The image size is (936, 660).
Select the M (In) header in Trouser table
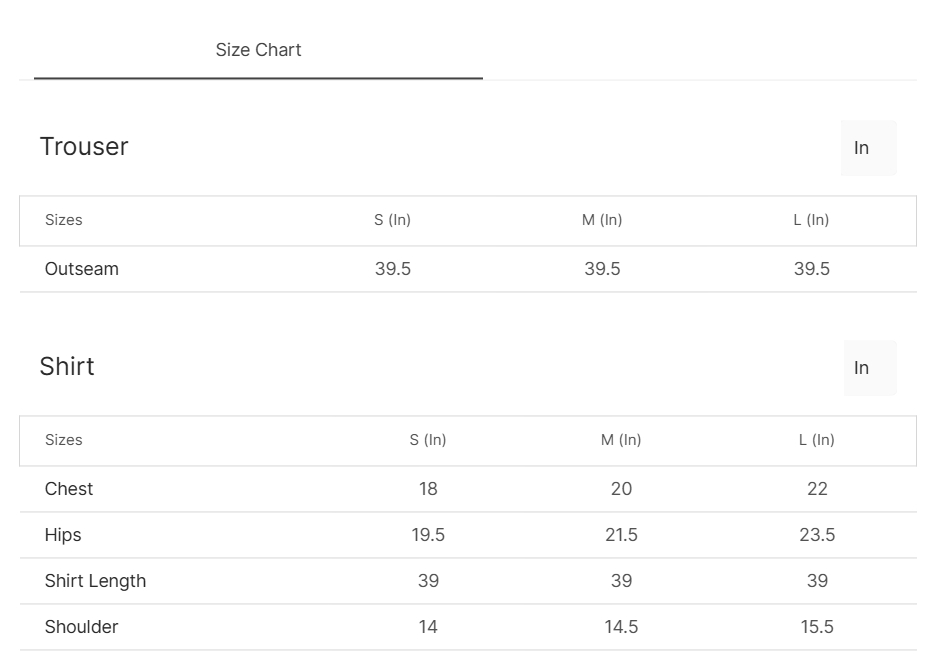coord(602,220)
